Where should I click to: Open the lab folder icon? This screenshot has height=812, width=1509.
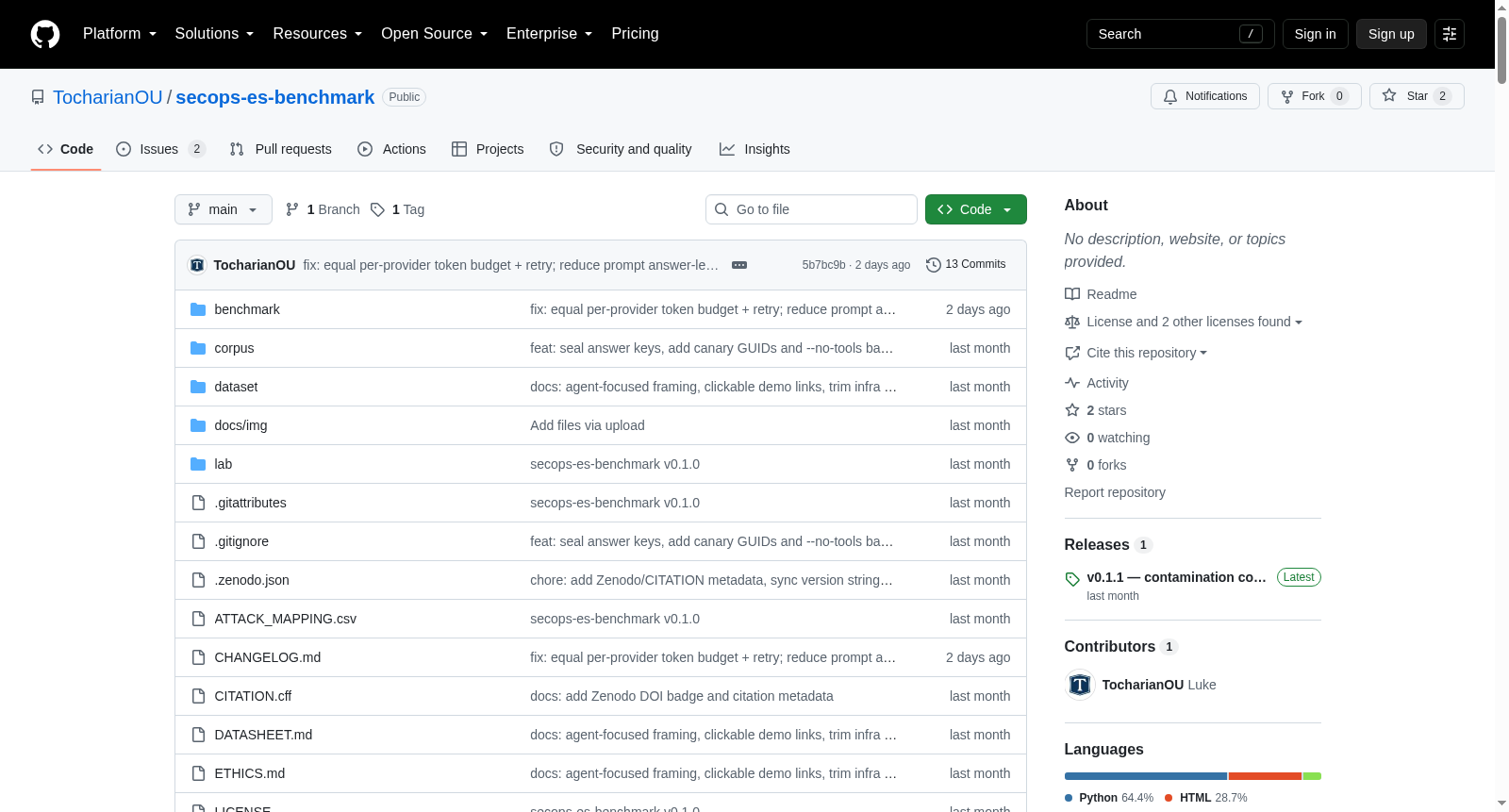198,464
